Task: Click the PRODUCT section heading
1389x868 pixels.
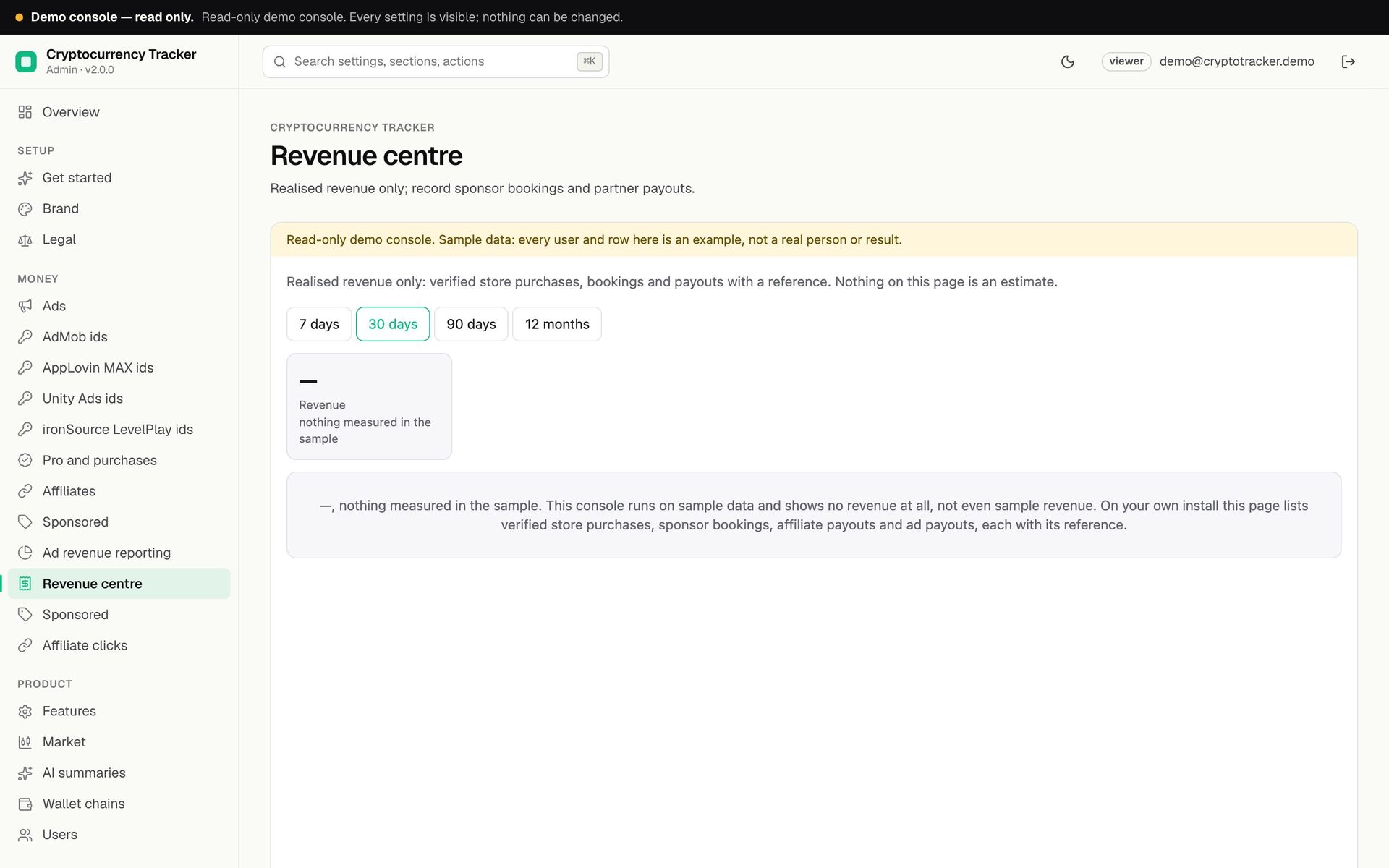Action: [x=45, y=684]
